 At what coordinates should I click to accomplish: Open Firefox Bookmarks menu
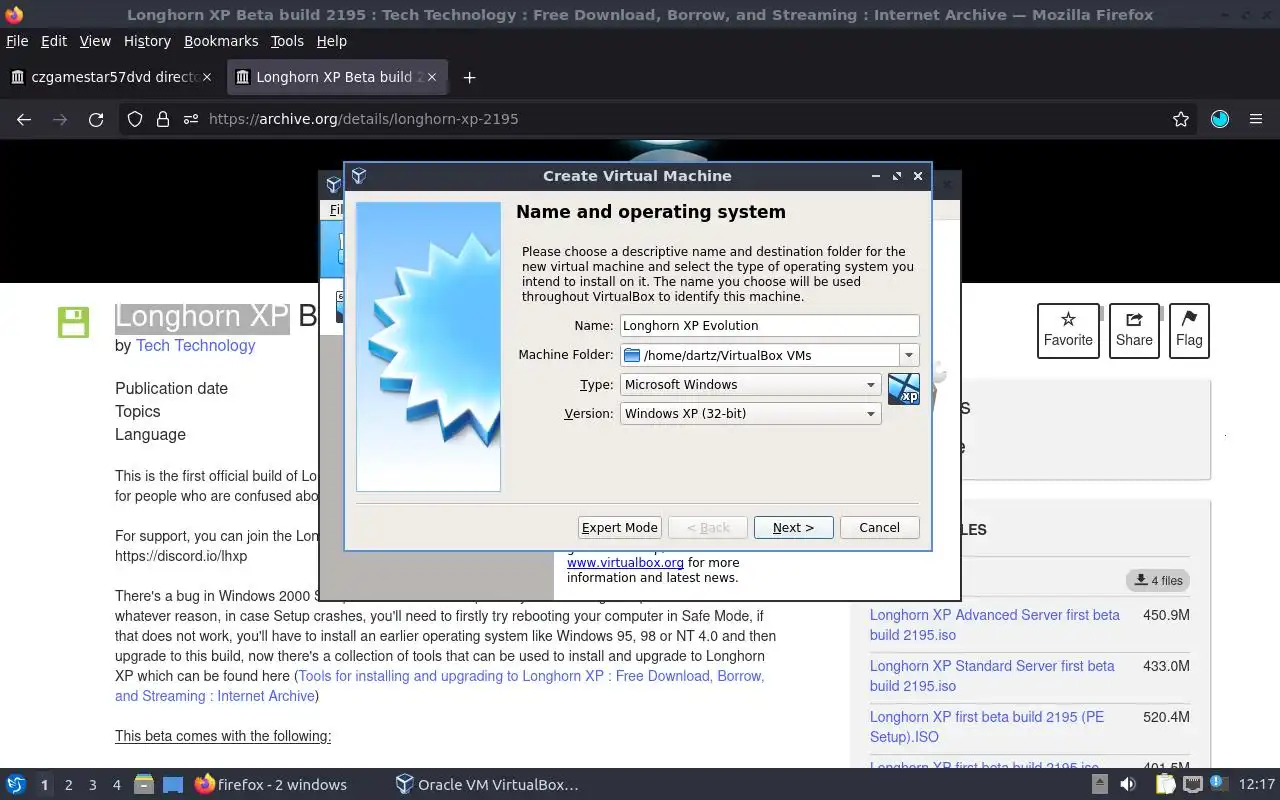pyautogui.click(x=221, y=41)
